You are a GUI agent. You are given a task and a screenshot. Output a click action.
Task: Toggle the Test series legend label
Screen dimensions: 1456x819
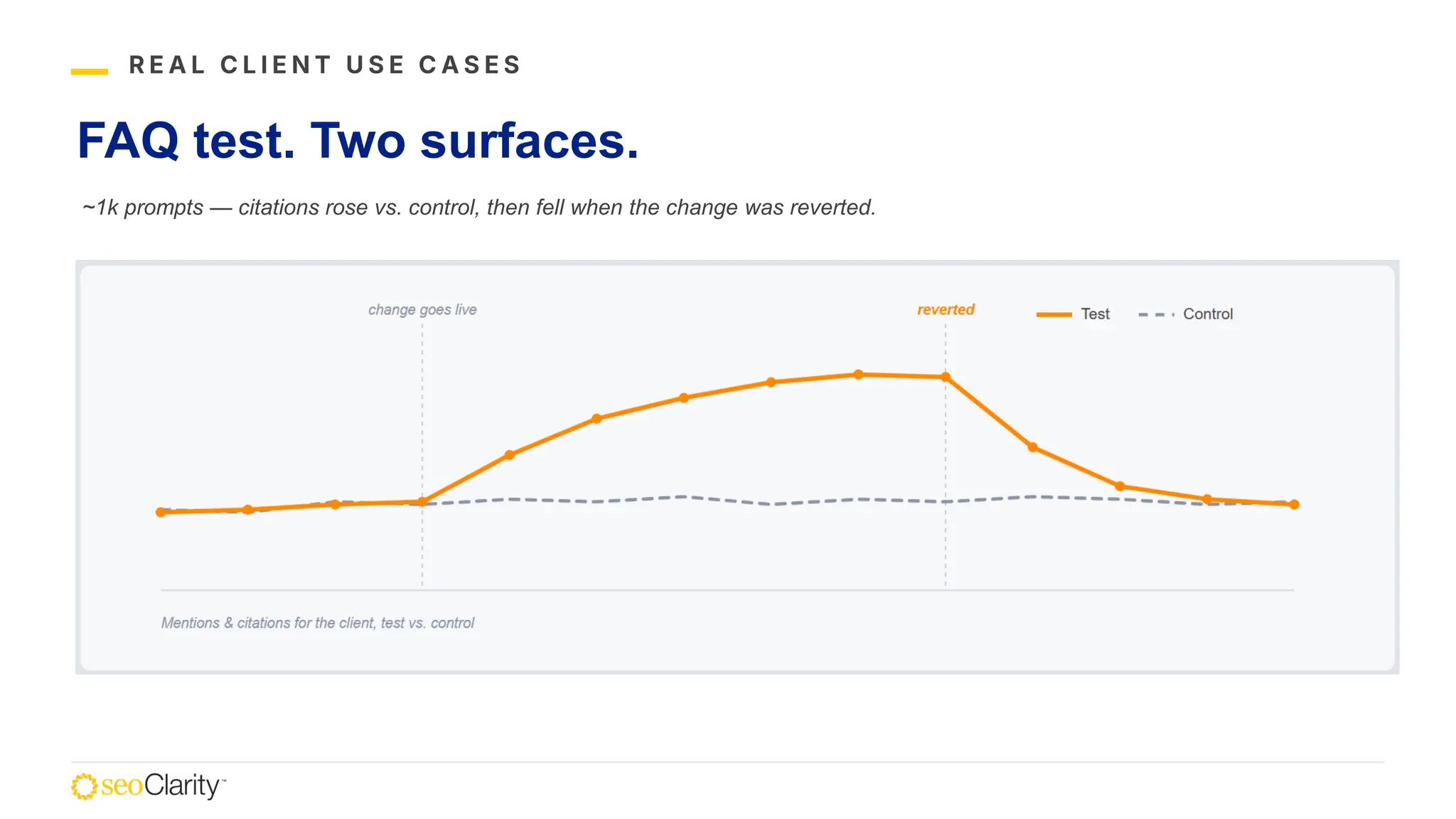(1095, 314)
